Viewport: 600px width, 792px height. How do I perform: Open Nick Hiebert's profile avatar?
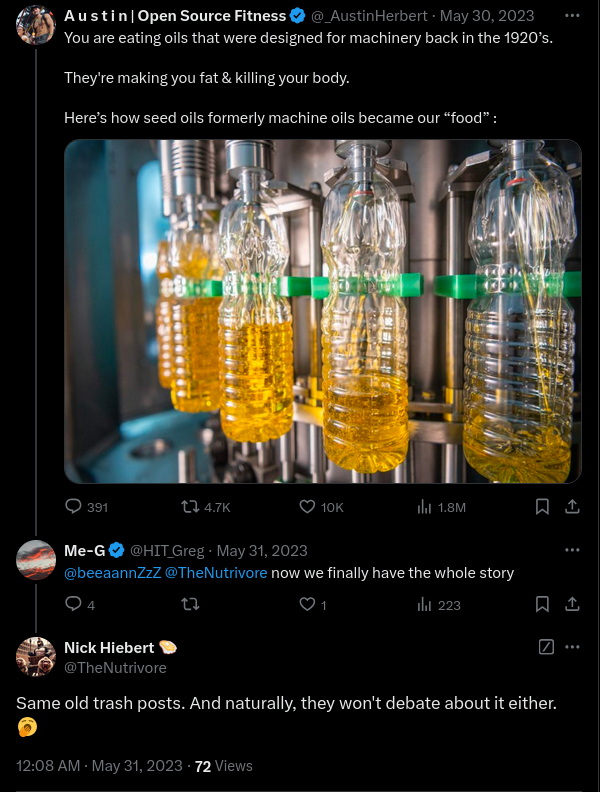tap(36, 657)
